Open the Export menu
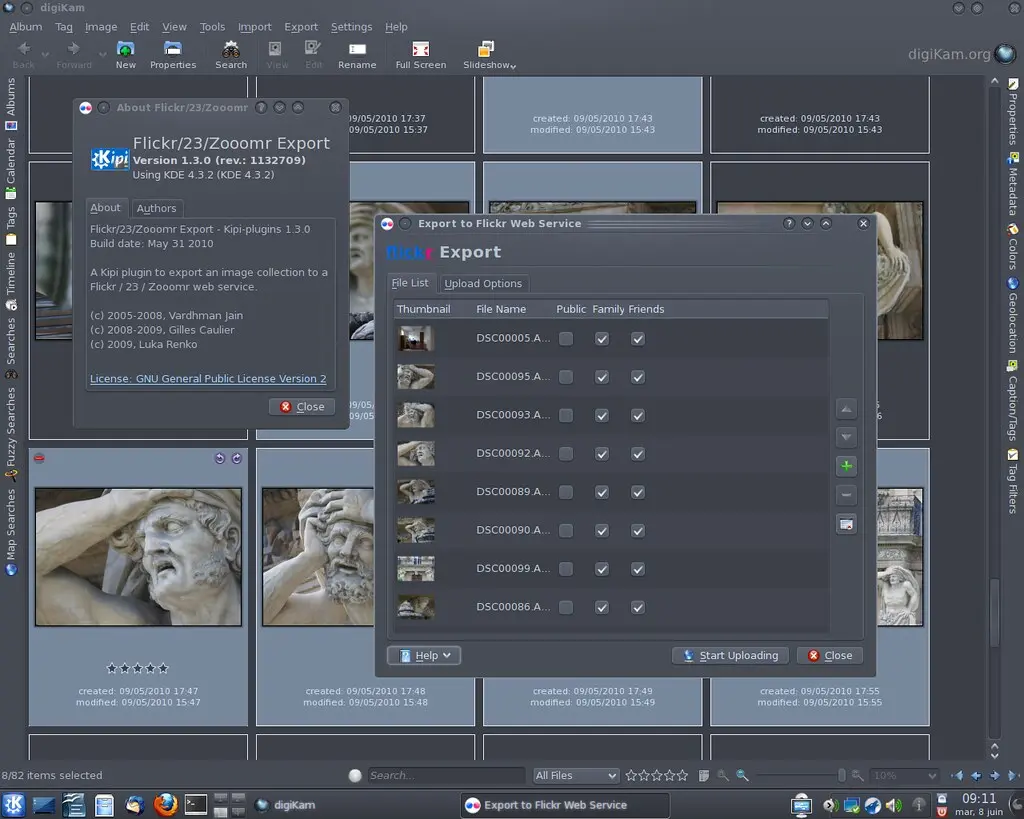This screenshot has height=819, width=1024. pos(300,27)
